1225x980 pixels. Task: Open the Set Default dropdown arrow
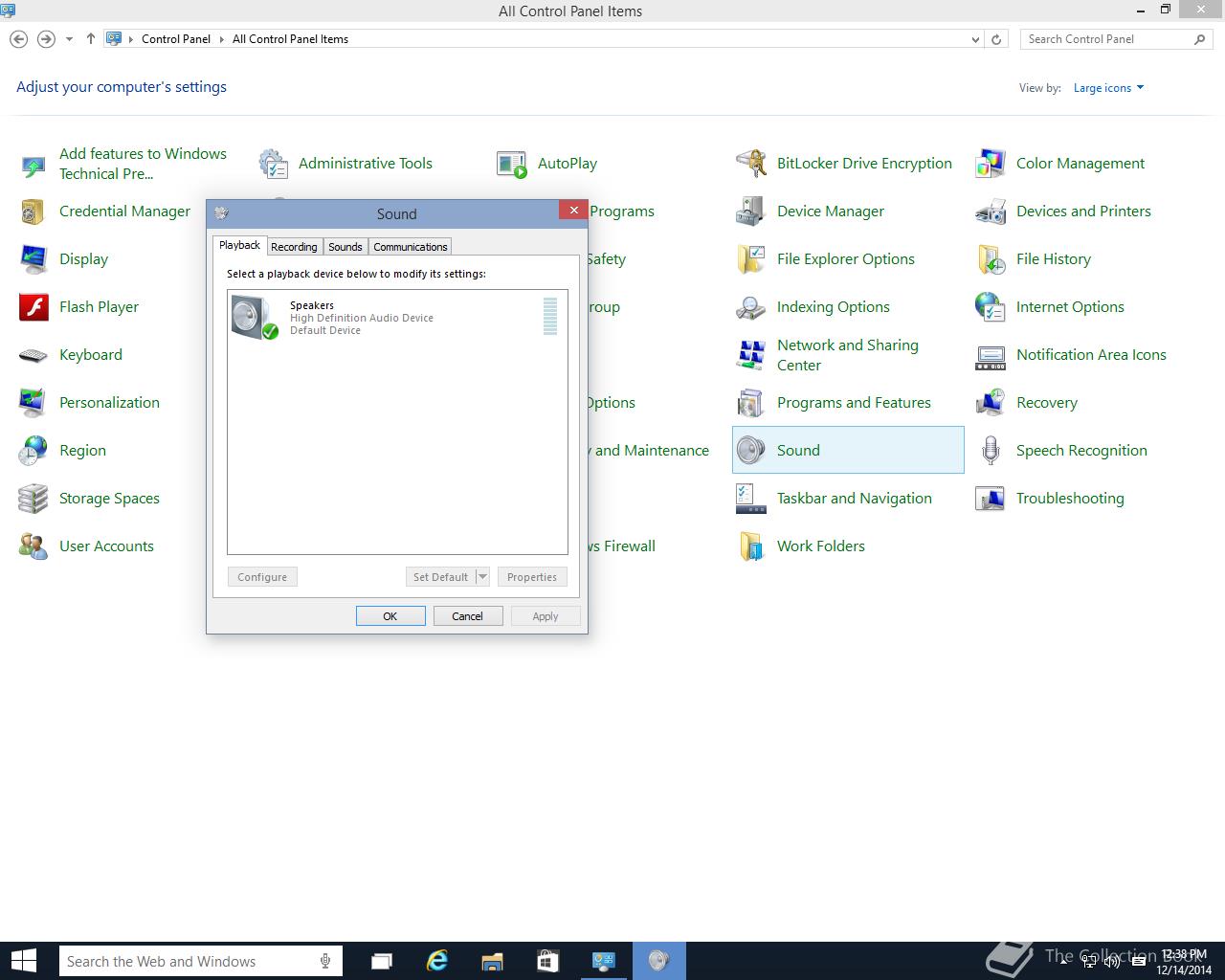pos(482,577)
